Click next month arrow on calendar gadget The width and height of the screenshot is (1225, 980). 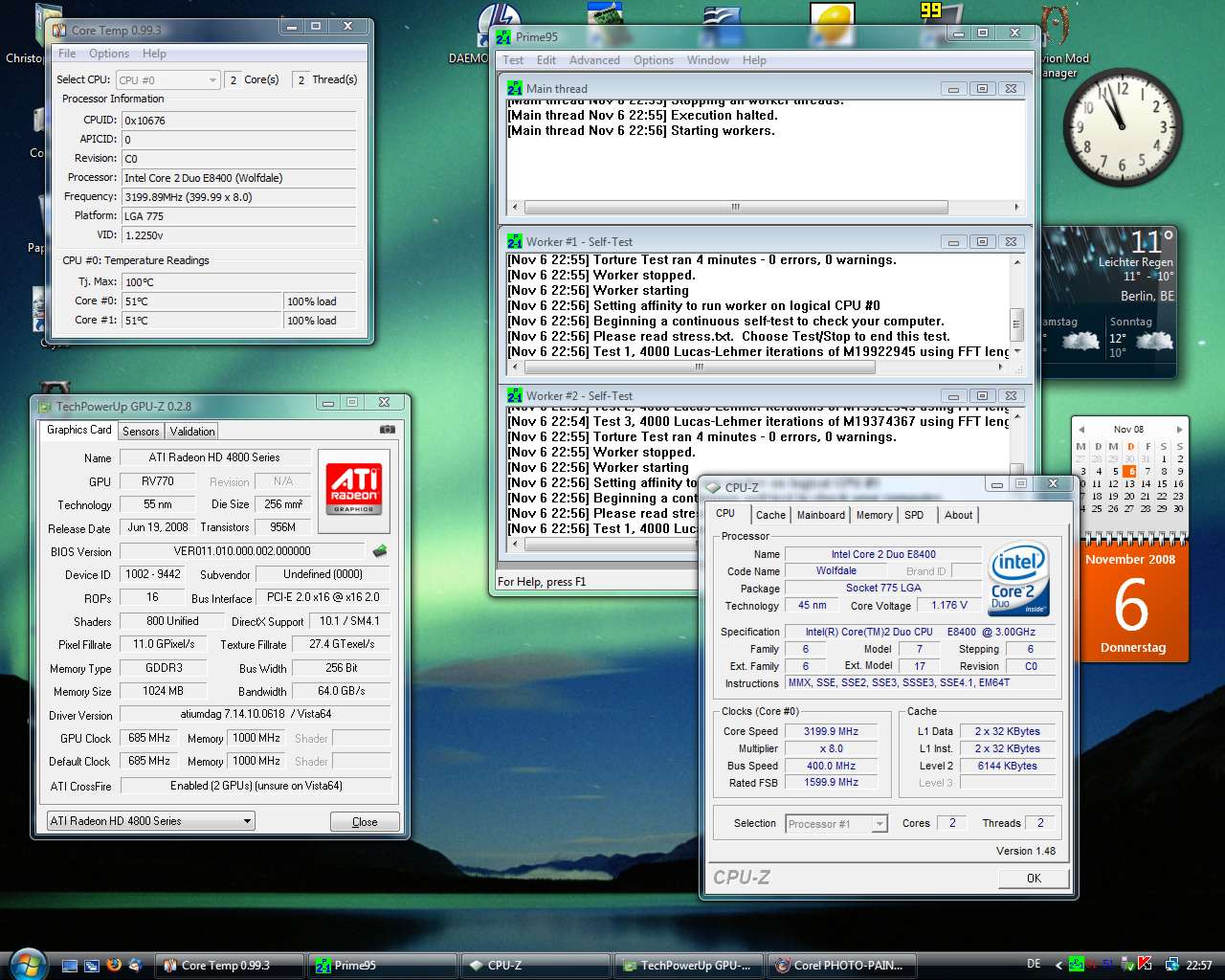tap(1180, 429)
